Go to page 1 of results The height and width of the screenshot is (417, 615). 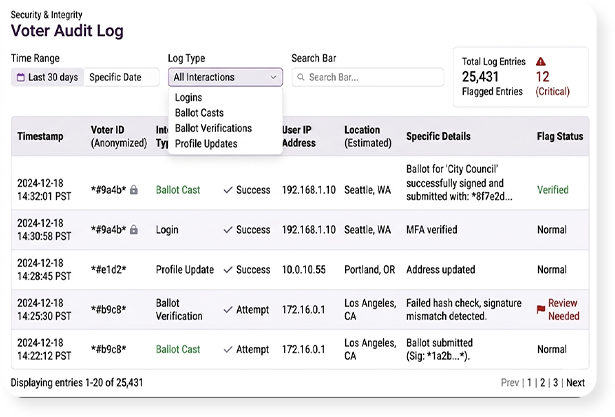[529, 382]
